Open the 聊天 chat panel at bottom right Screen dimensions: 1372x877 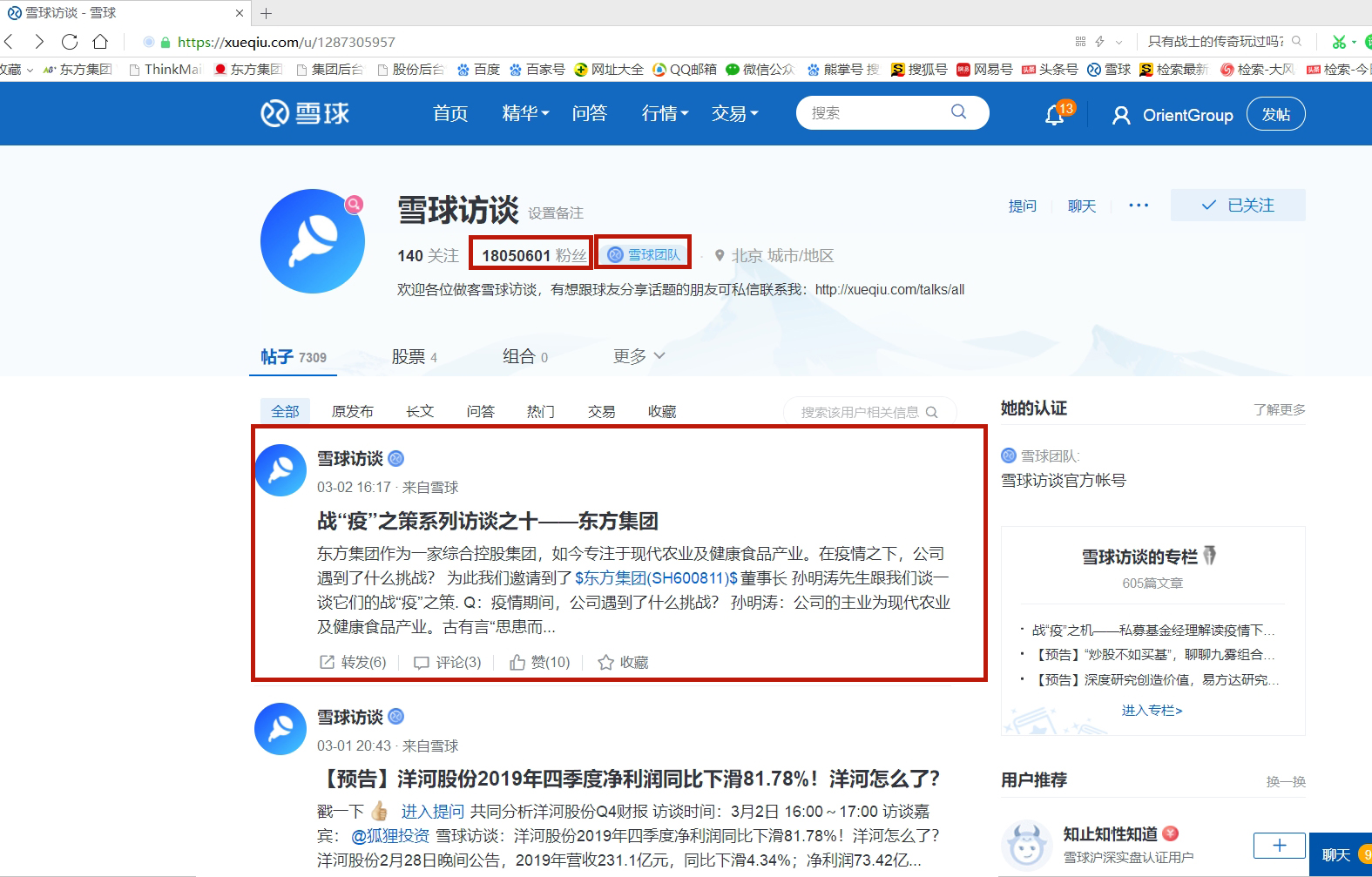pyautogui.click(x=1341, y=854)
